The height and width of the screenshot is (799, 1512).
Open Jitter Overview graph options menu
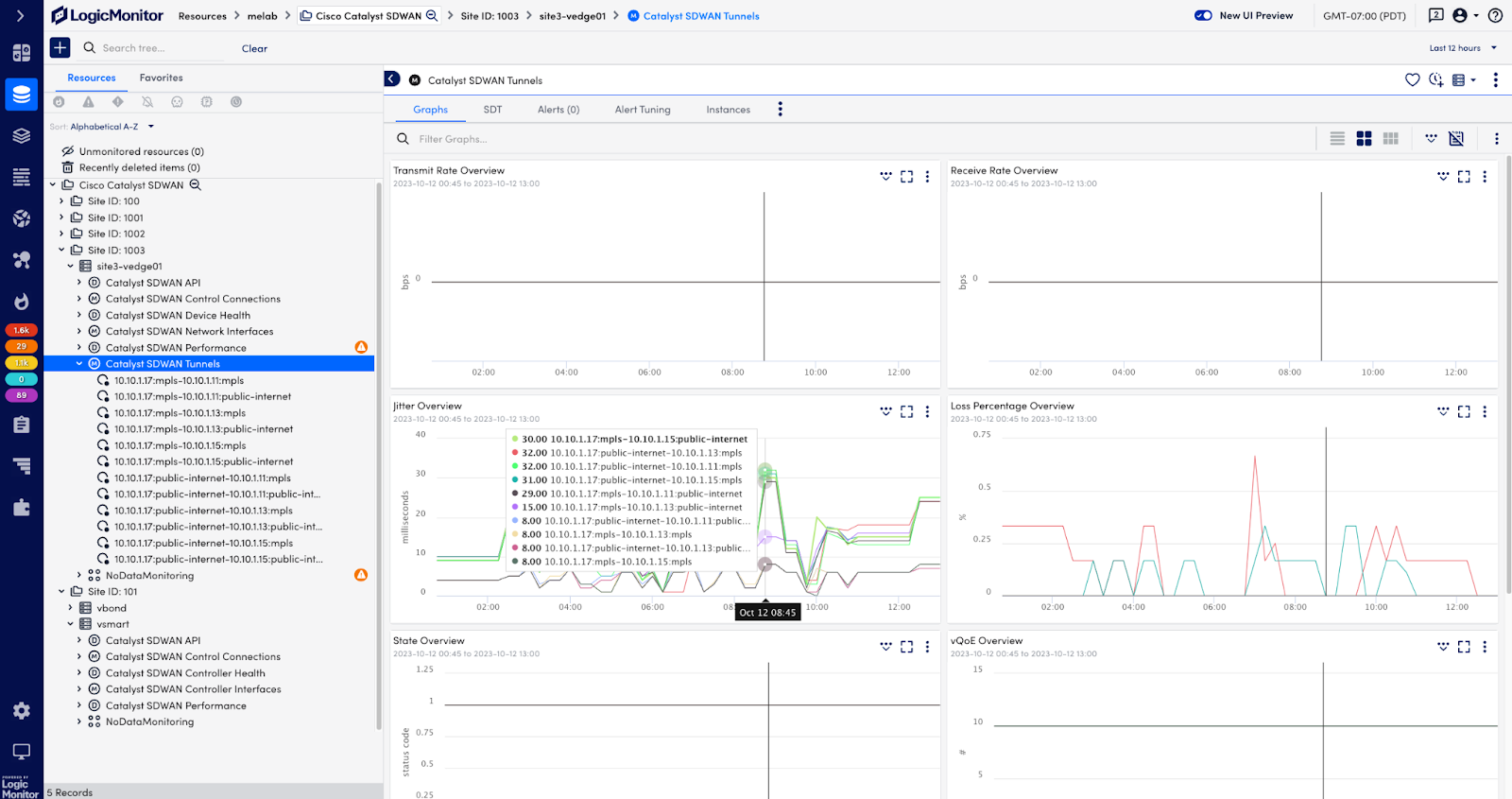[x=927, y=411]
